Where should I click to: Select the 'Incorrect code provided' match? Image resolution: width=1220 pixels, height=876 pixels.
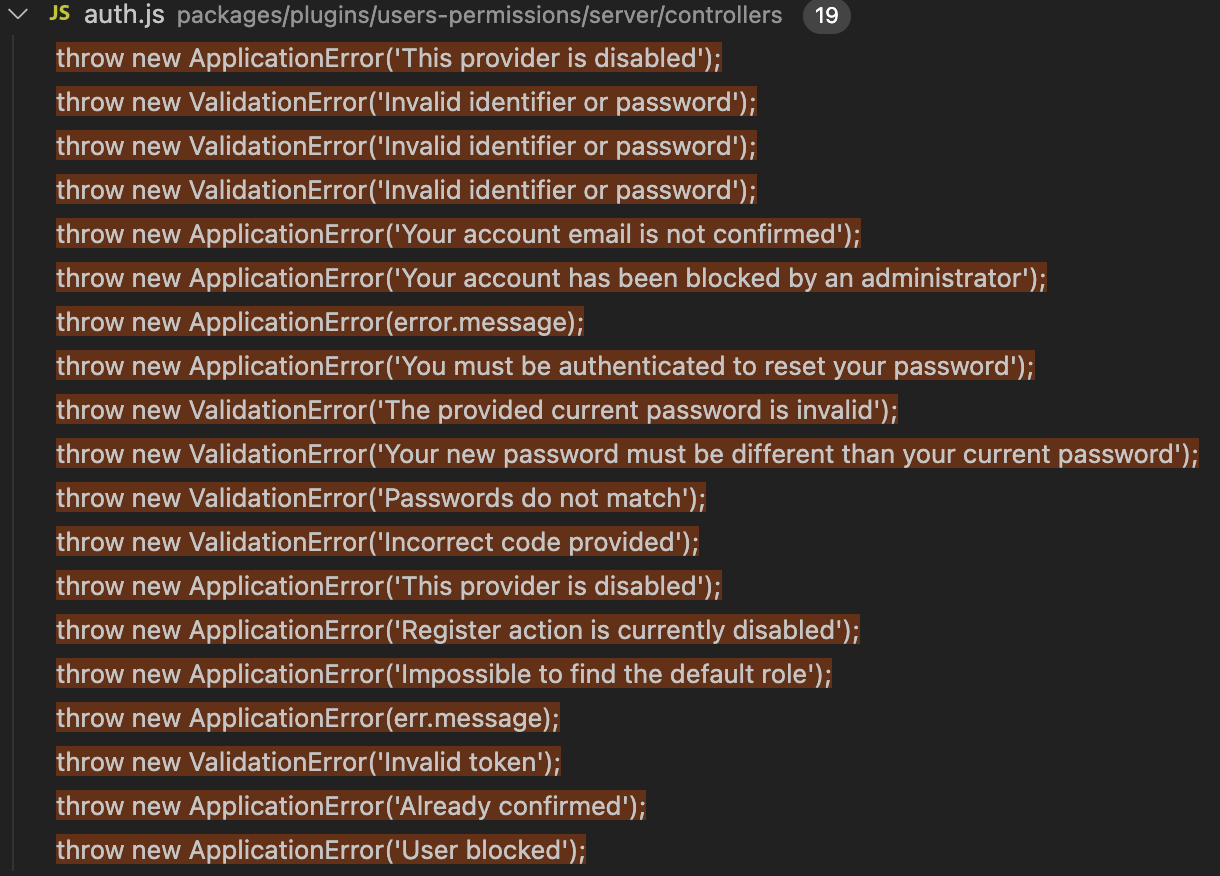[375, 541]
